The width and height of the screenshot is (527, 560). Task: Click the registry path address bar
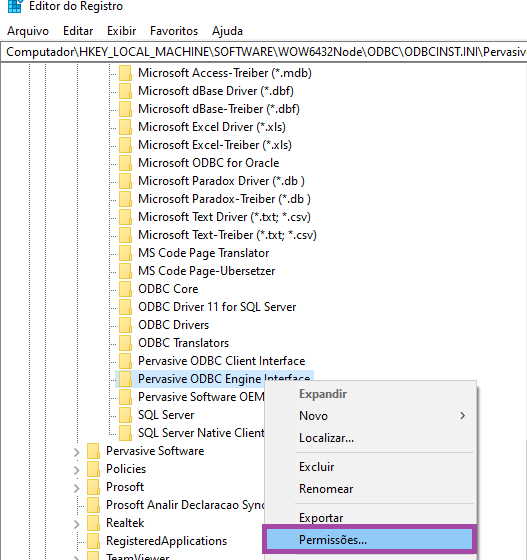[264, 52]
